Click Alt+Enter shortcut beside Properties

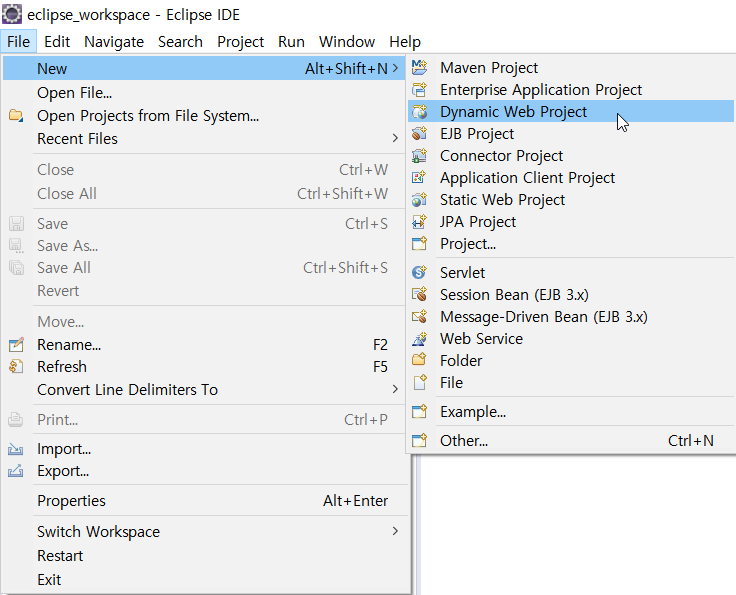point(355,501)
